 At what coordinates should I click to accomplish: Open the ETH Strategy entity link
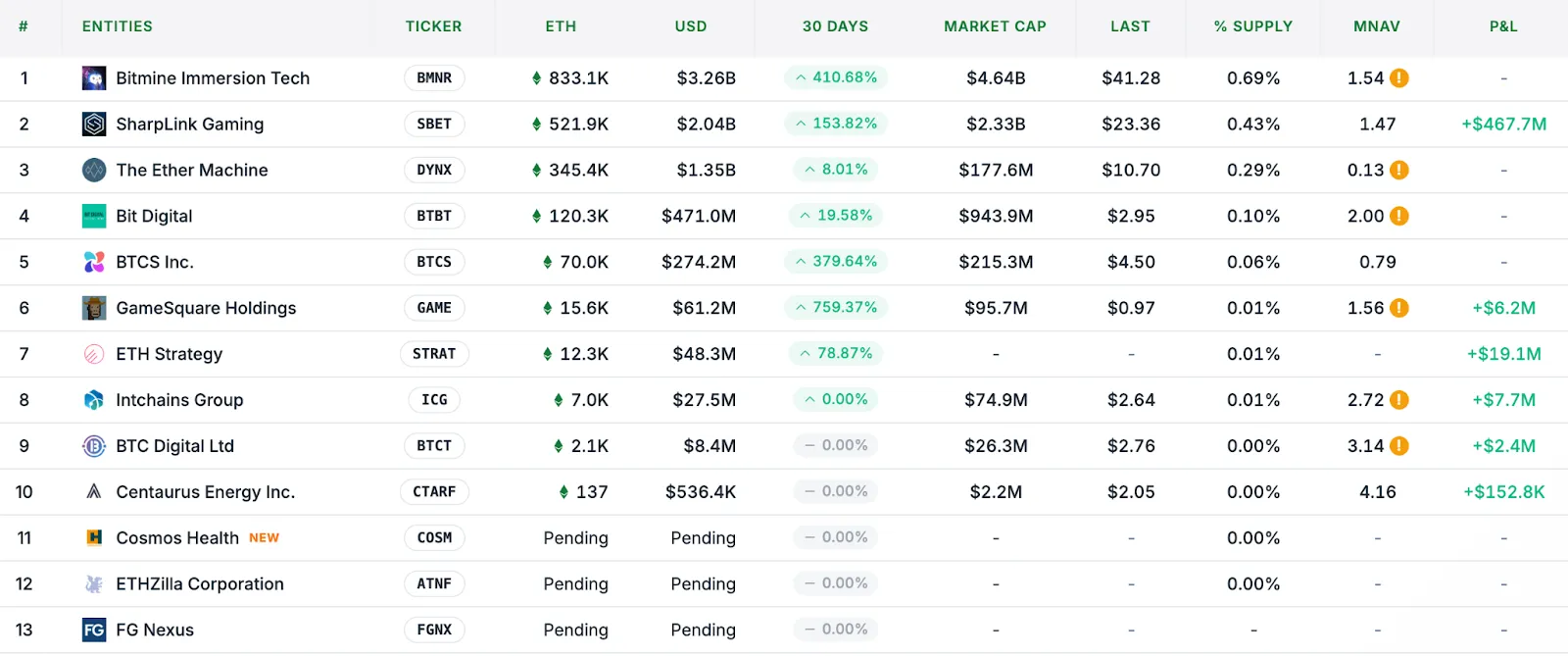[169, 354]
